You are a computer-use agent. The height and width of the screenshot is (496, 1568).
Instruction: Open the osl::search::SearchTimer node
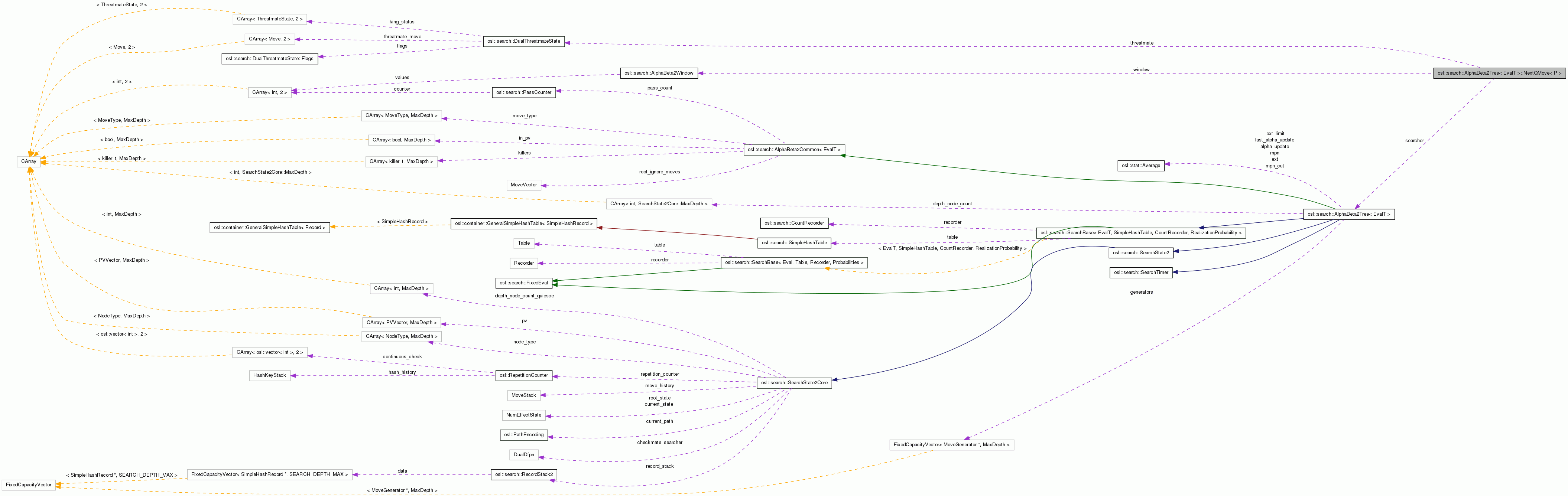pyautogui.click(x=1141, y=273)
